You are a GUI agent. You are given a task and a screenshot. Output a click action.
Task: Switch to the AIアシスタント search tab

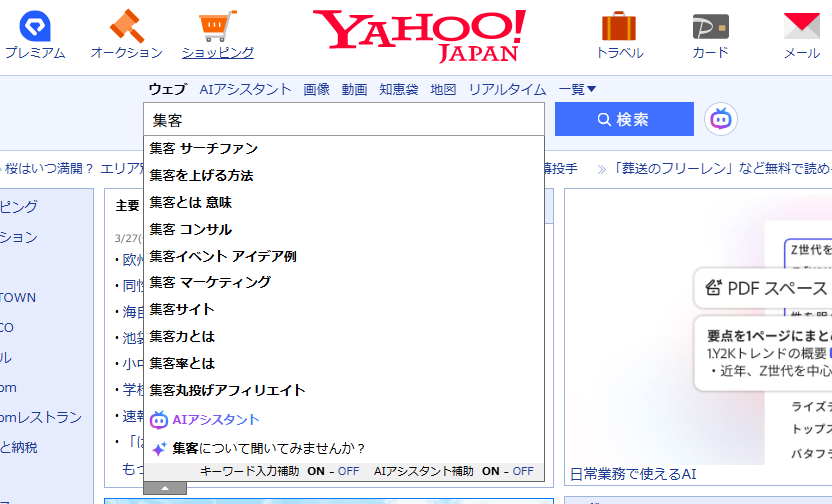click(x=245, y=89)
